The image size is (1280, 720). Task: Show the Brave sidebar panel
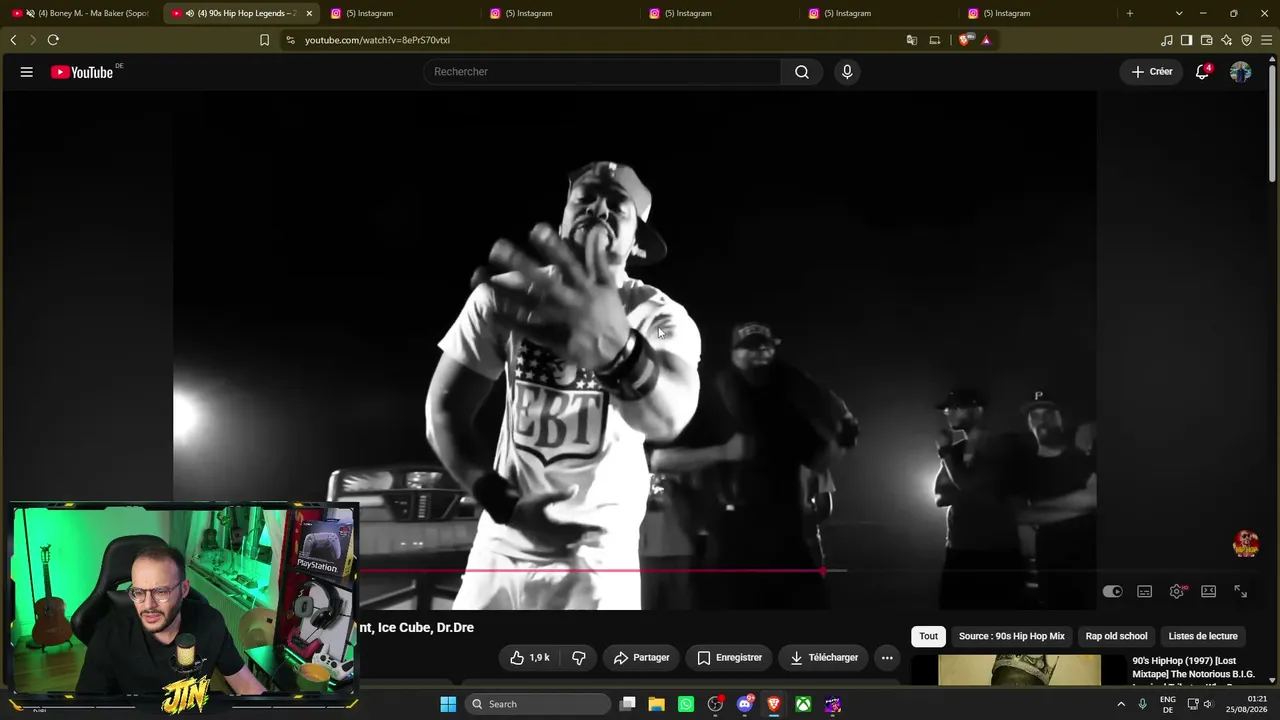tap(1187, 40)
